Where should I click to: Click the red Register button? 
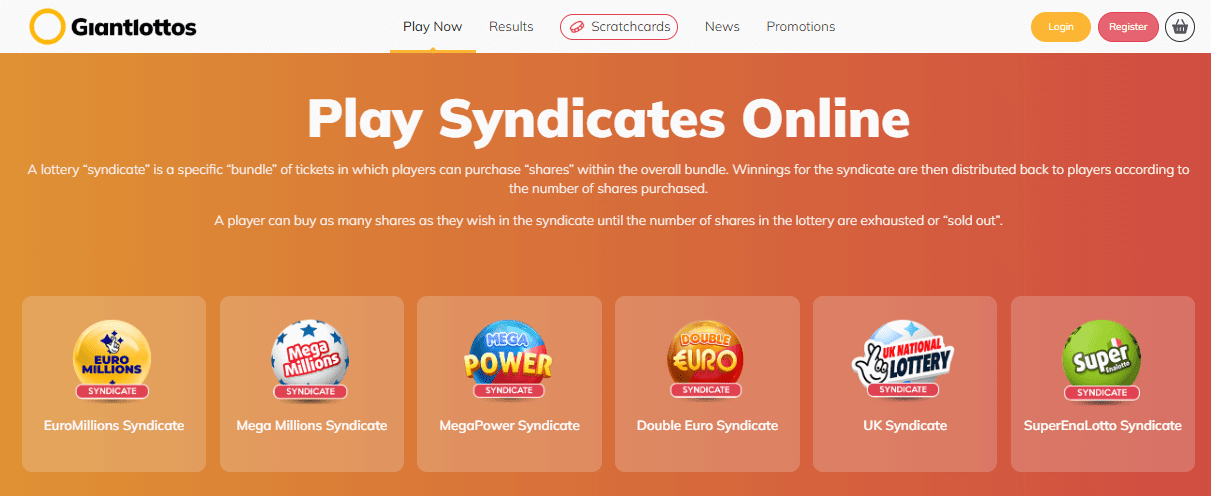pyautogui.click(x=1128, y=27)
